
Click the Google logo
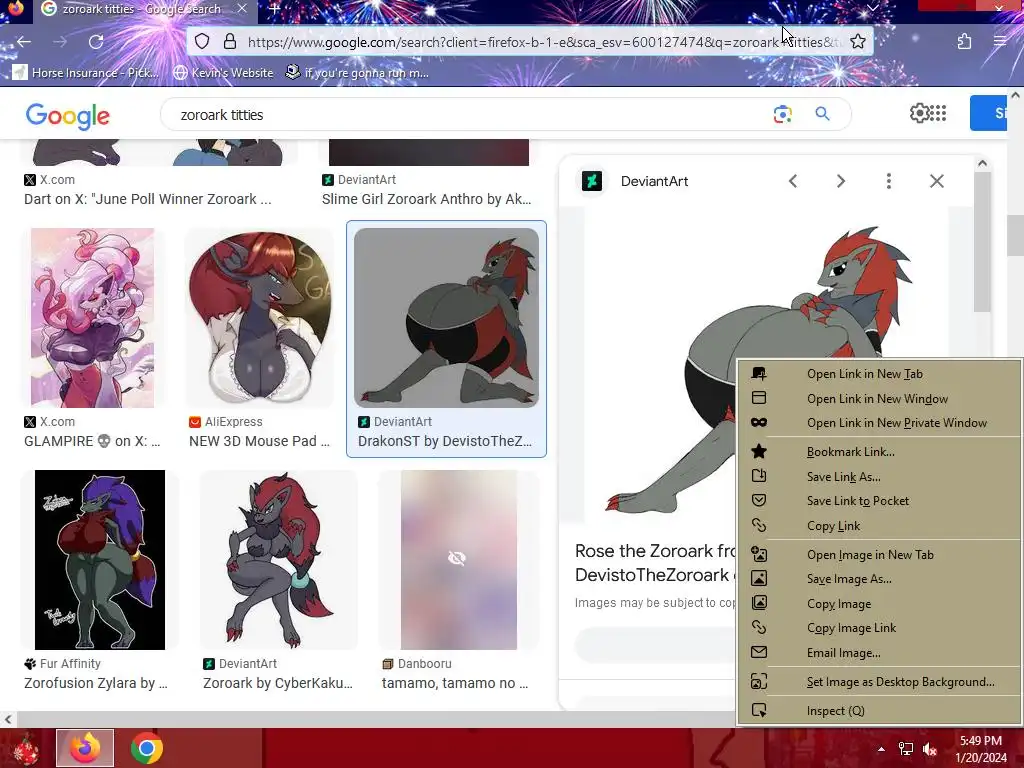click(68, 116)
